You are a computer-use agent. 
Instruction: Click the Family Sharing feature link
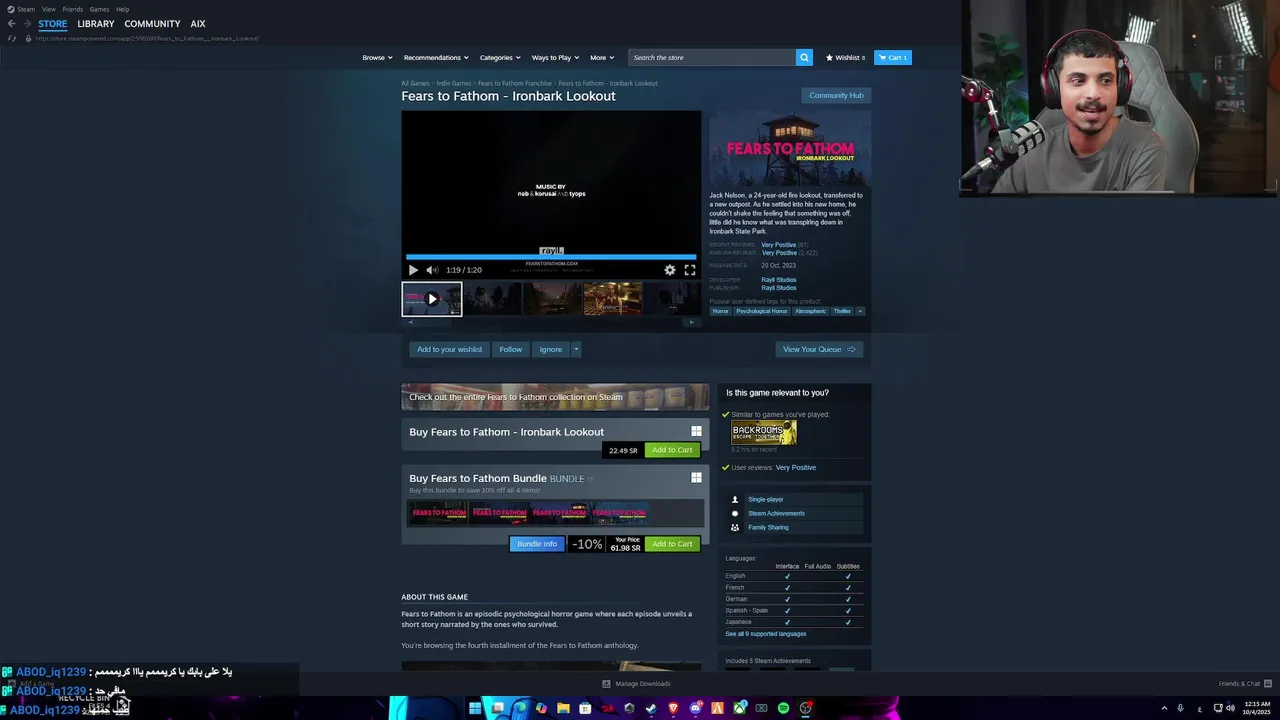click(768, 527)
